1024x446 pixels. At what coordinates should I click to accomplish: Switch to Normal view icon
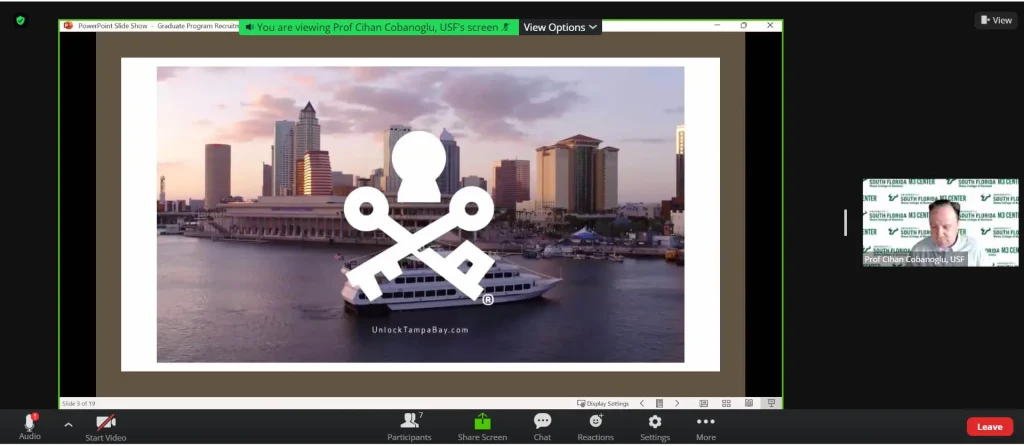coord(703,404)
